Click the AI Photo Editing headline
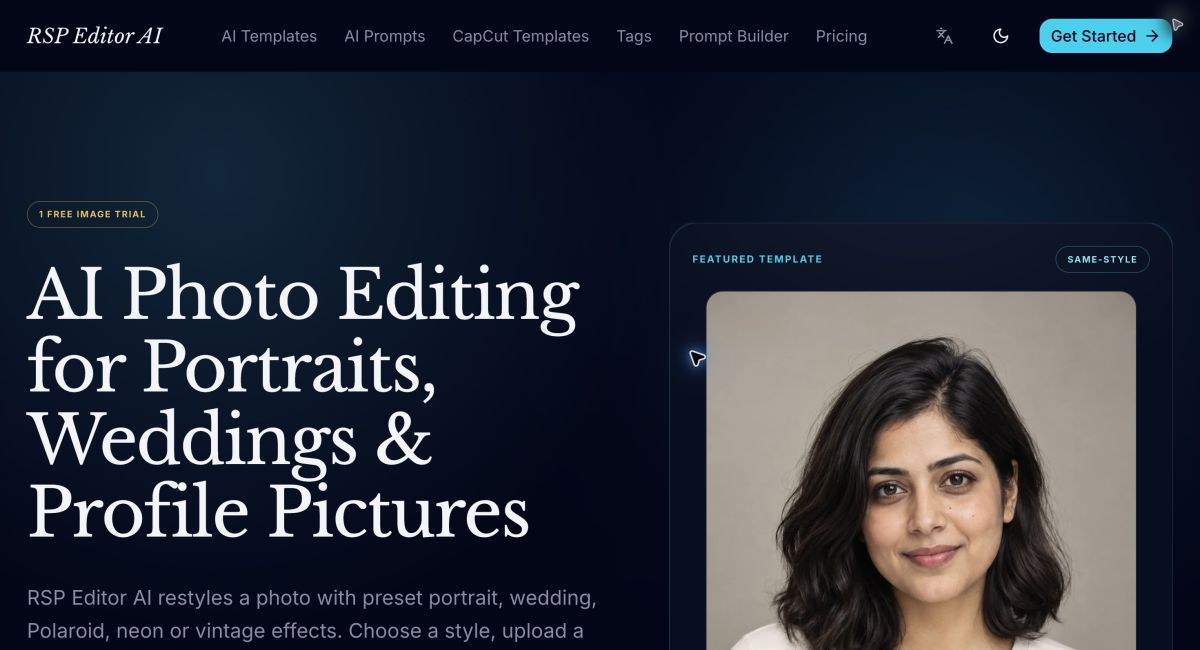1200x650 pixels. coord(303,402)
